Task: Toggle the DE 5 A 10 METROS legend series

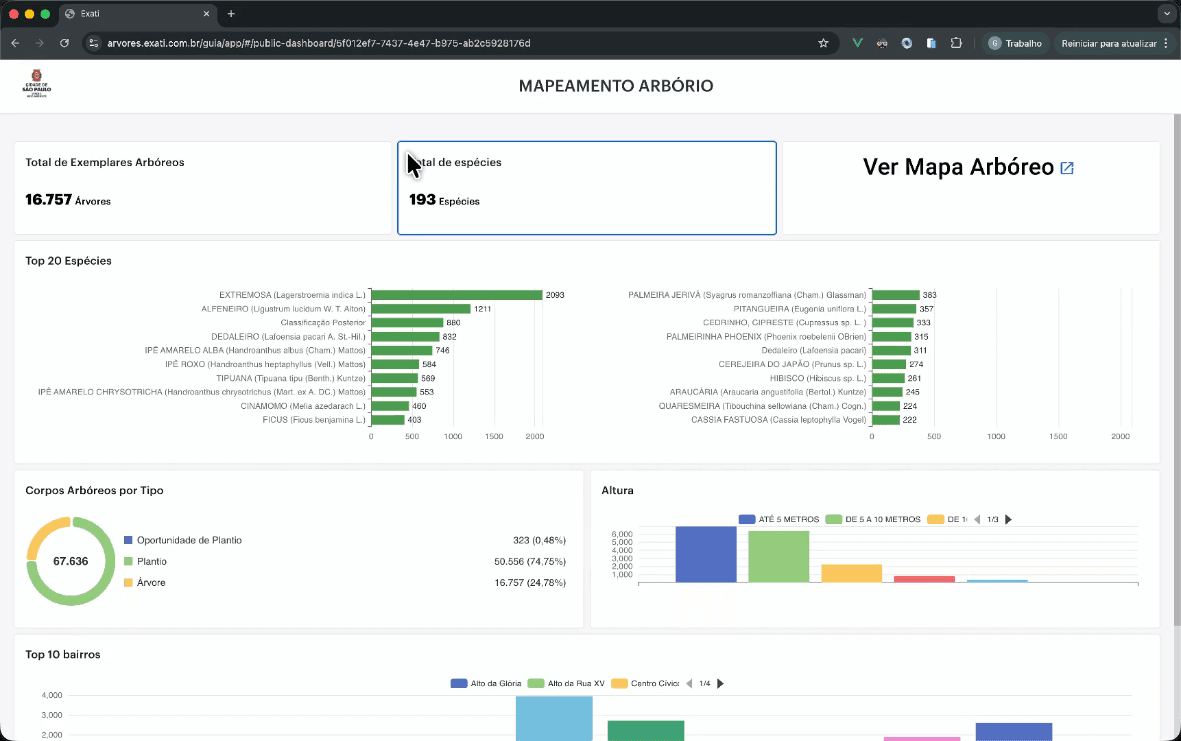Action: (x=873, y=520)
